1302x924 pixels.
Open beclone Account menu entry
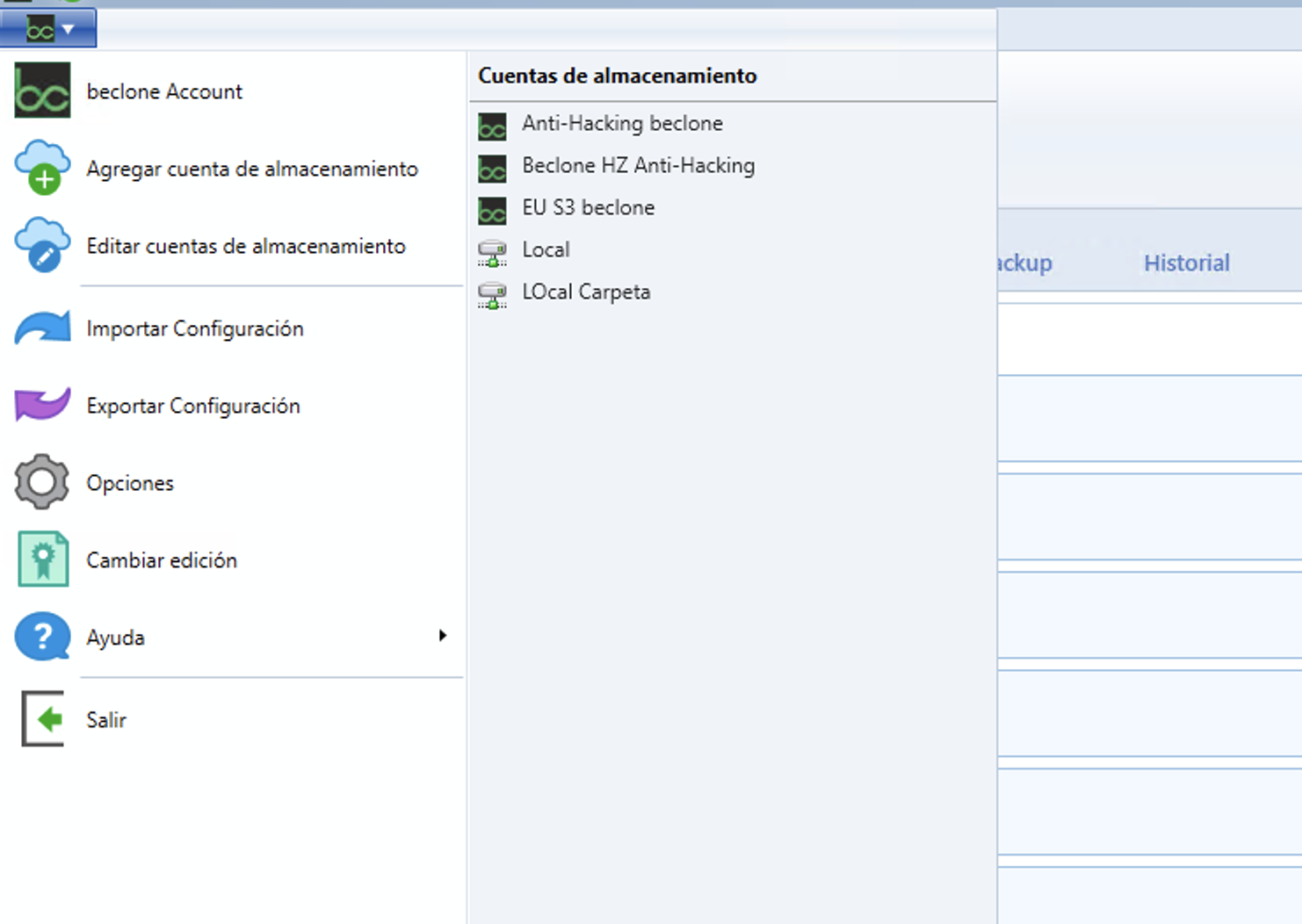click(164, 91)
